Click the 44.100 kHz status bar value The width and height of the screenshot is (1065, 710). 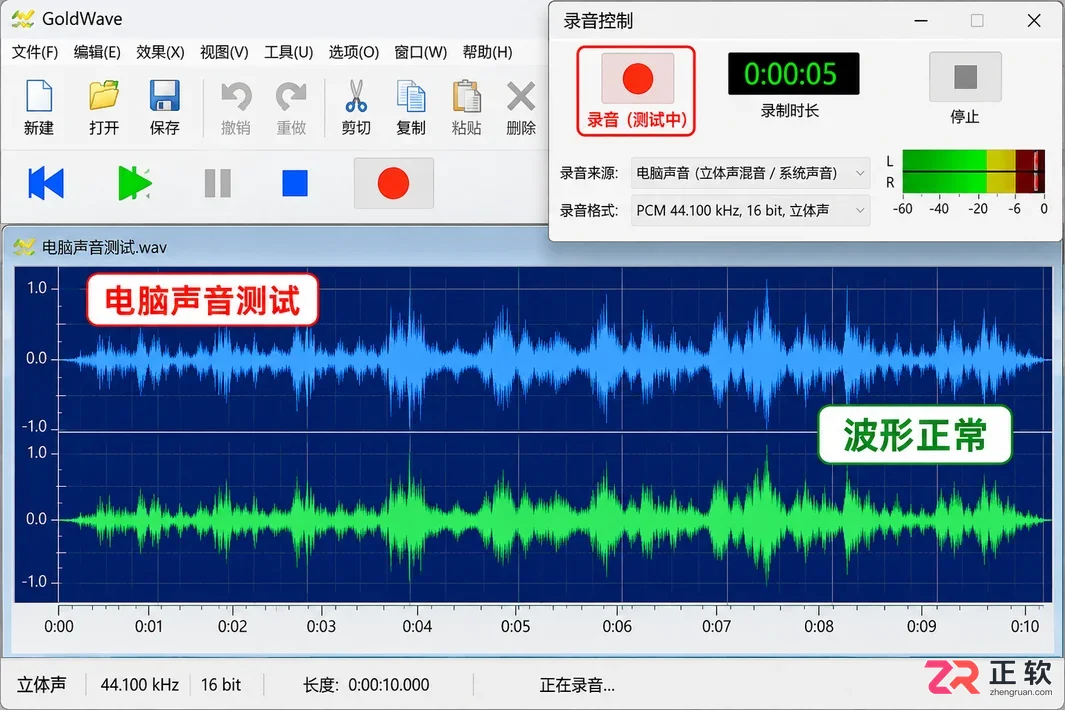pyautogui.click(x=140, y=684)
